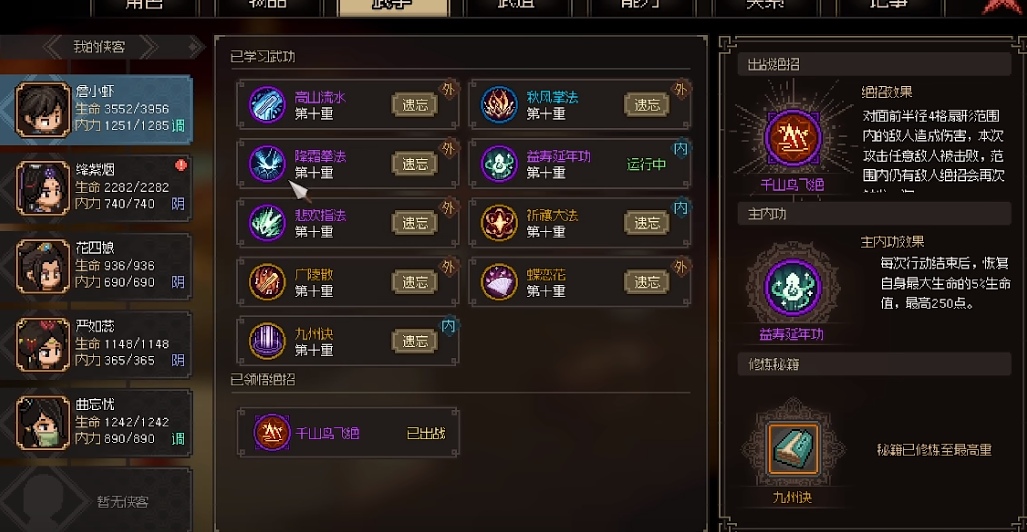This screenshot has height=532, width=1027.
Task: Select the 九州诀 skill icon in learned list
Action: point(267,341)
